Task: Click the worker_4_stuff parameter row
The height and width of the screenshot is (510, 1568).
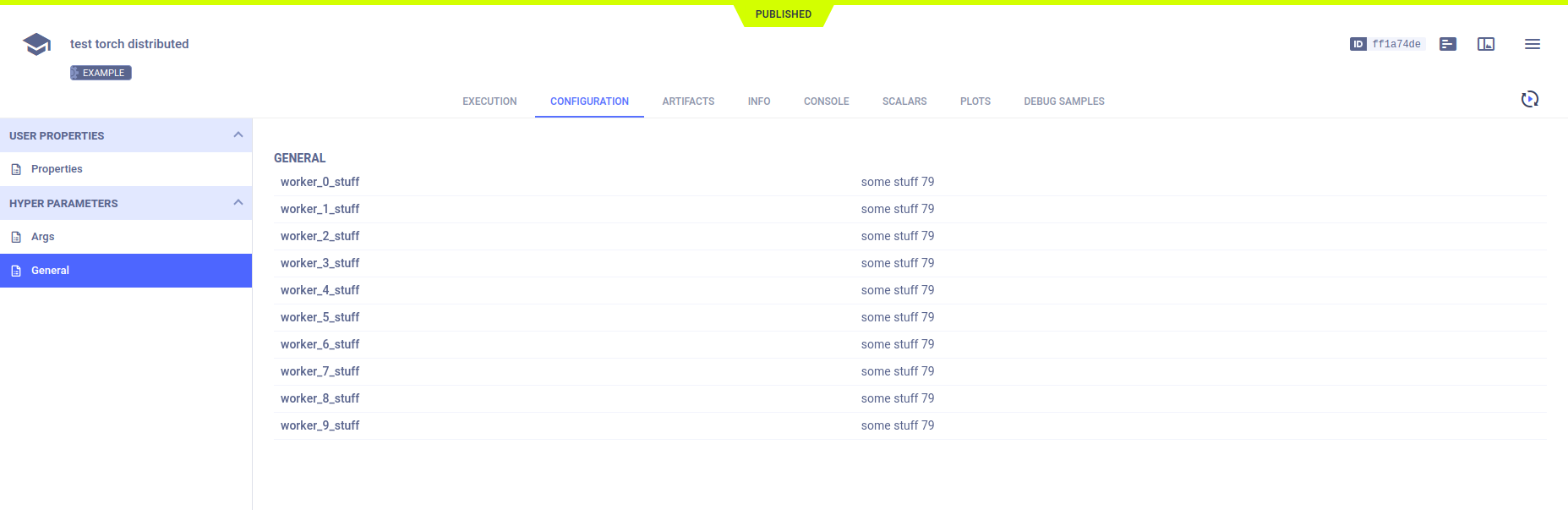Action: [320, 290]
